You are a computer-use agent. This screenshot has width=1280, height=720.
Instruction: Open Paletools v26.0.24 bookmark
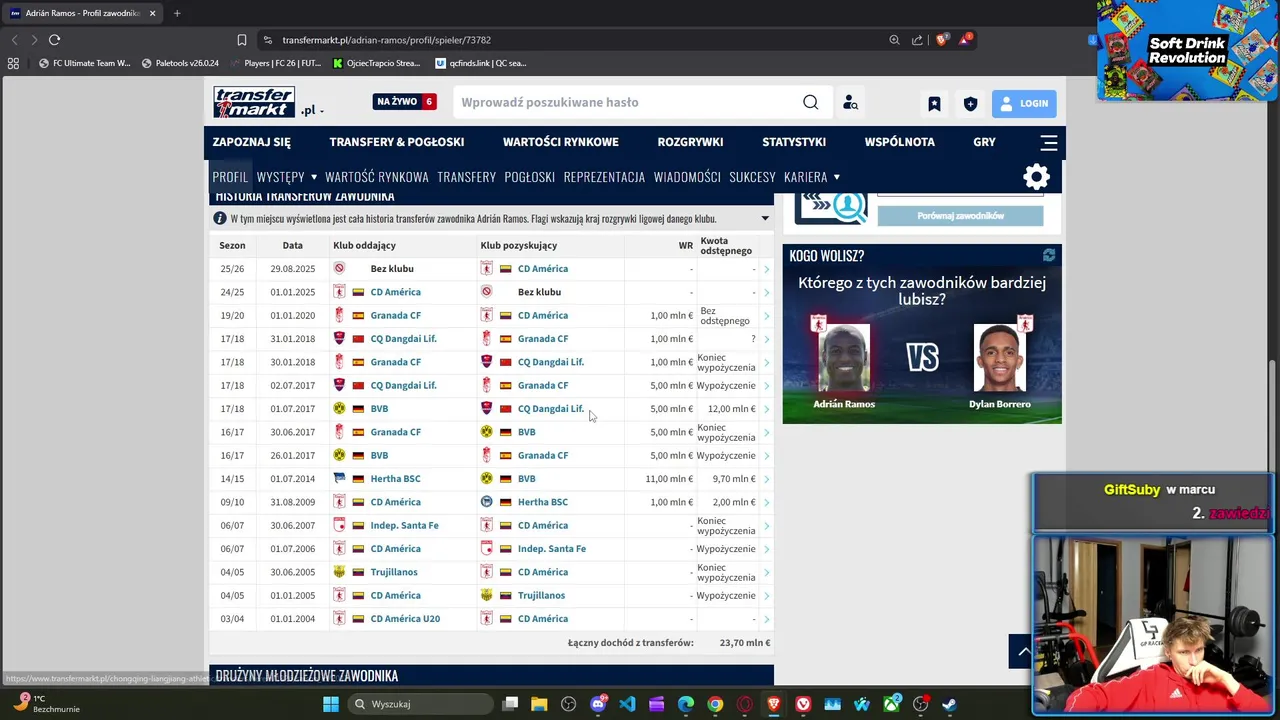[181, 63]
